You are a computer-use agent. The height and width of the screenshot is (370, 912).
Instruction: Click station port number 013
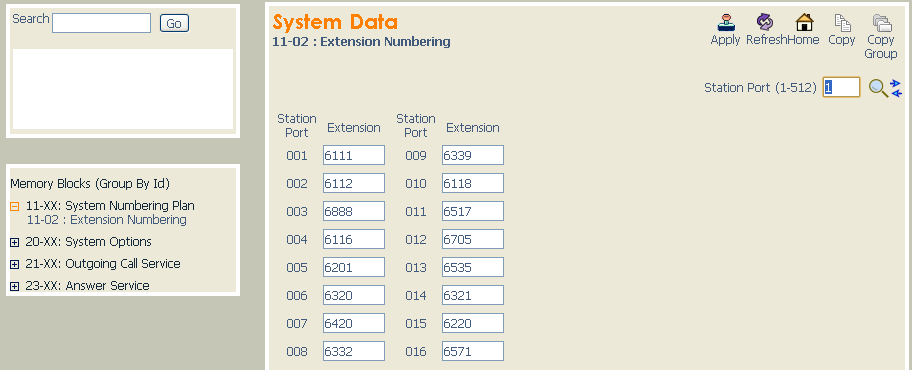[x=416, y=268]
